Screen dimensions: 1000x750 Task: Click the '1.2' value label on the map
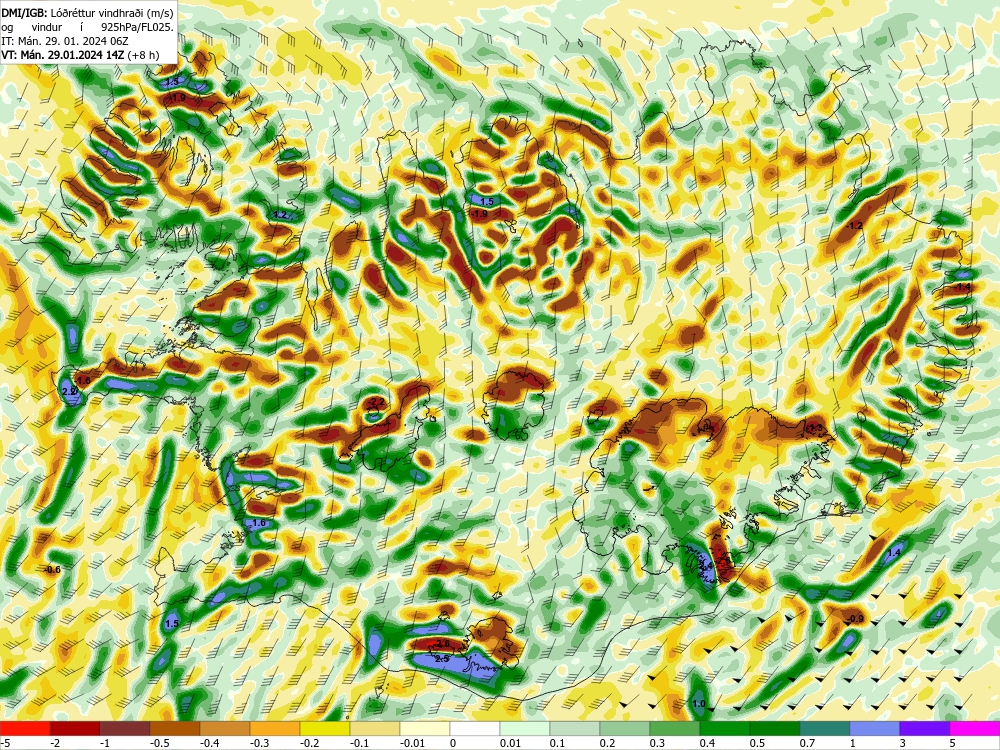[280, 215]
